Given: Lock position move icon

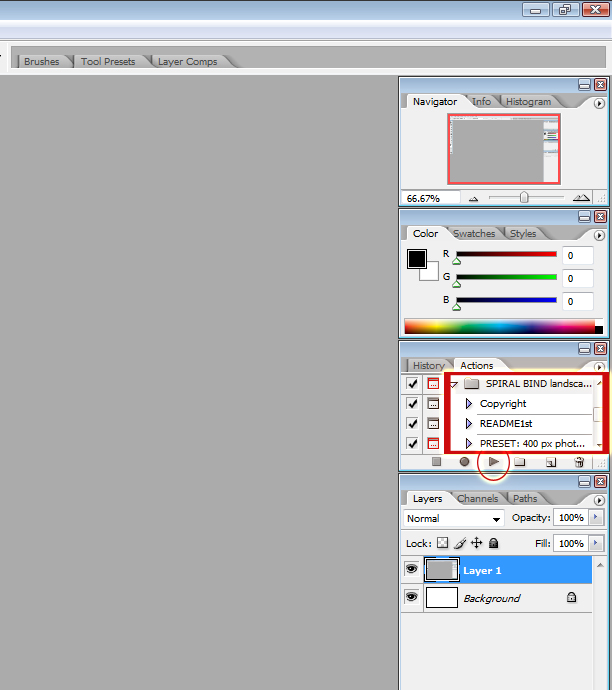Looking at the screenshot, I should [476, 543].
